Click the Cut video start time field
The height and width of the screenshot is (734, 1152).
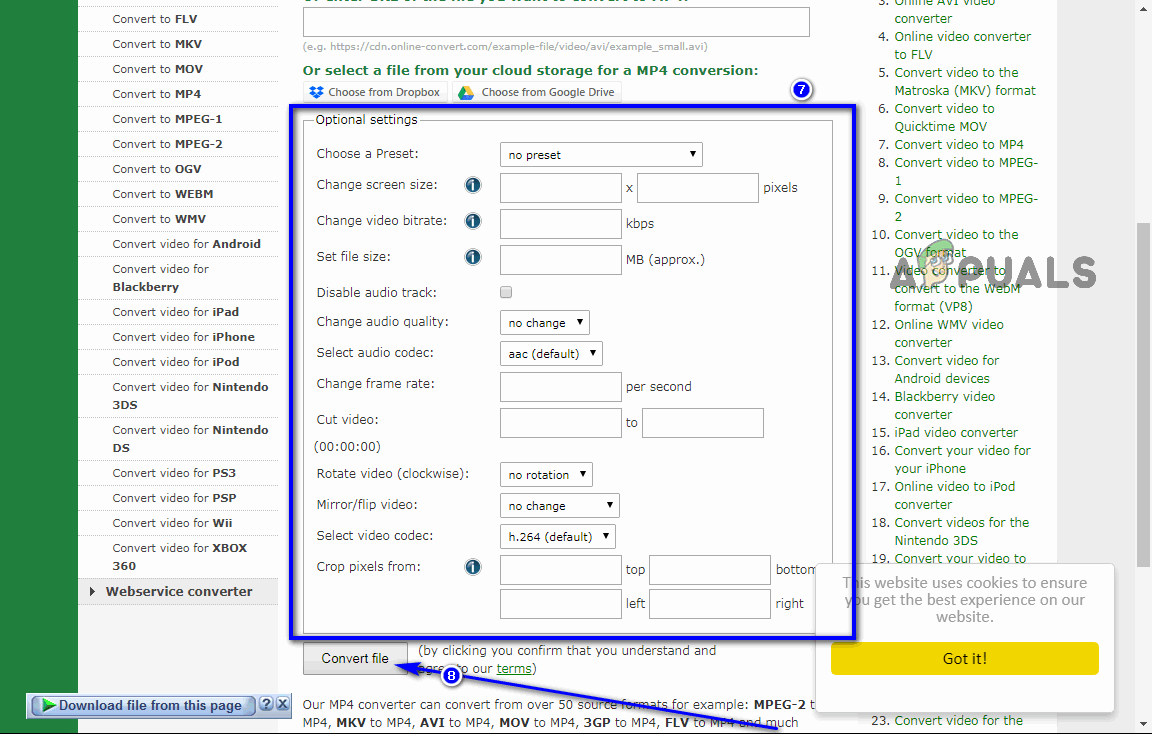click(x=561, y=423)
